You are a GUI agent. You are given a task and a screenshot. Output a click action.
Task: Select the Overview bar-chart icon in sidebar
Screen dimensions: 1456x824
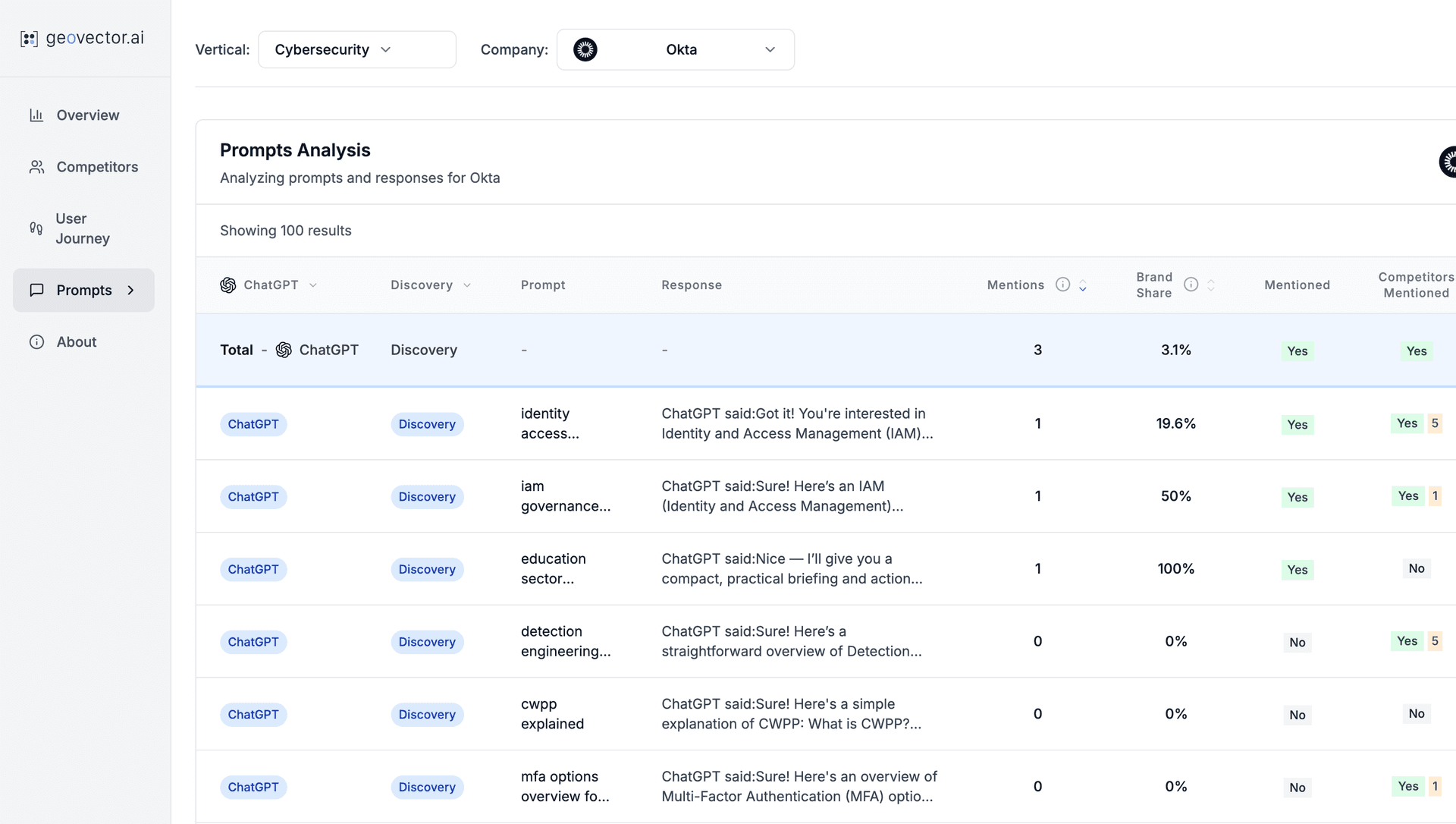click(37, 115)
